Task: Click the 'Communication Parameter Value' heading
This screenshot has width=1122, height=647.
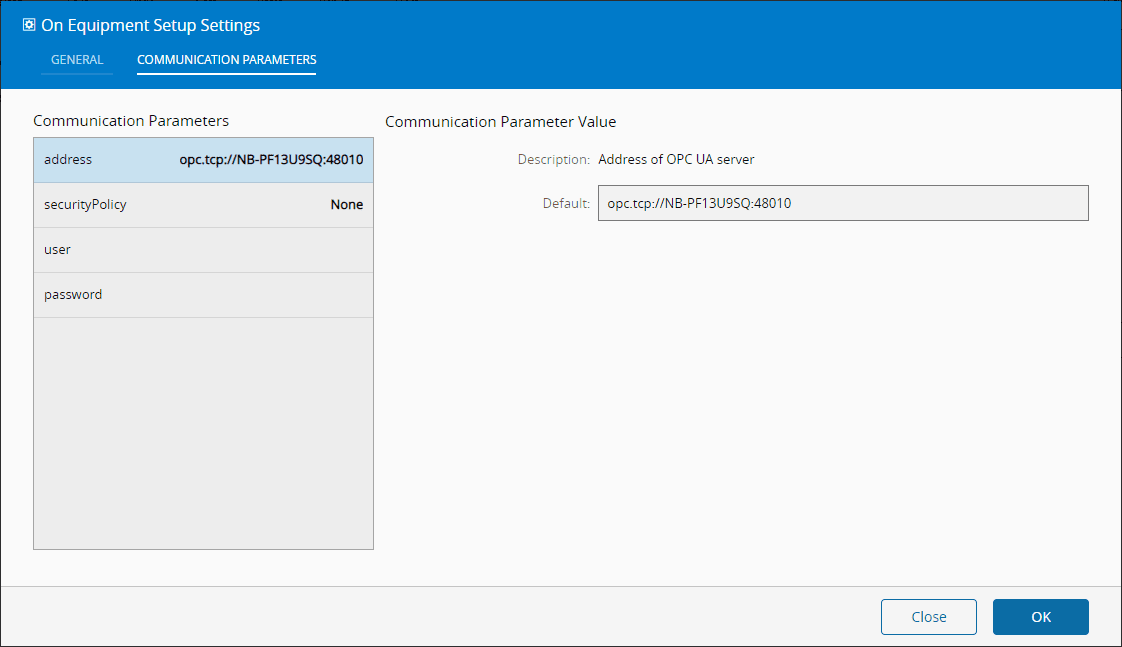Action: pyautogui.click(x=500, y=122)
